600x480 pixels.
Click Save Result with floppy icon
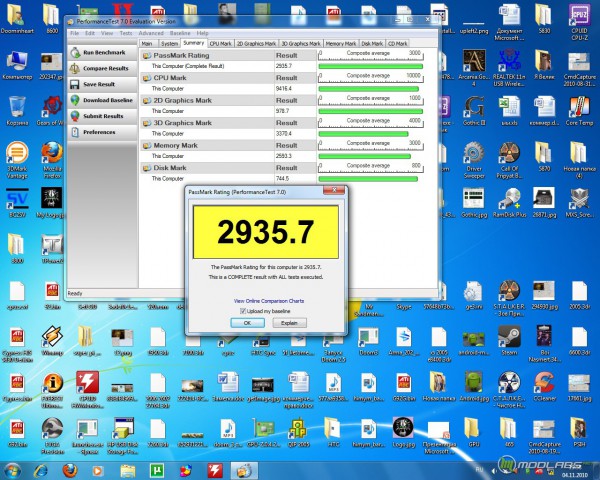click(x=102, y=84)
